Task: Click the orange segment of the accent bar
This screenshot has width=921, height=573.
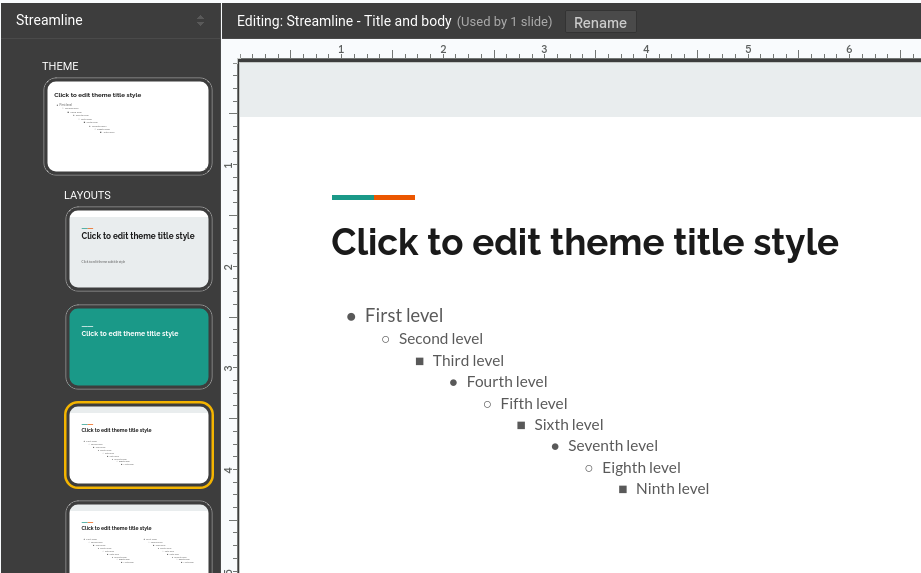Action: coord(394,197)
